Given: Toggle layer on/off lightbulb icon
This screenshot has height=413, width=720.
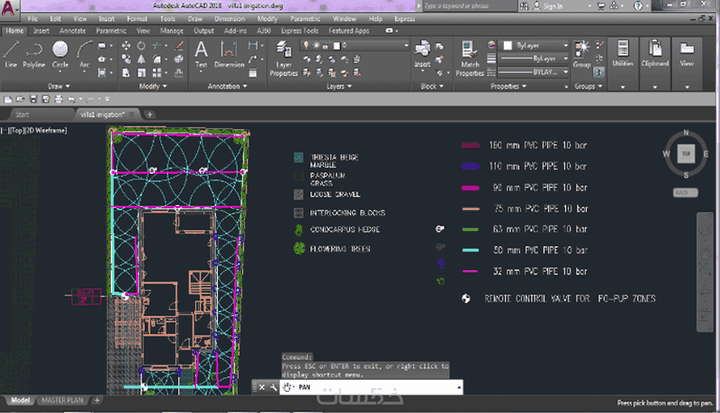Looking at the screenshot, I should (306, 45).
